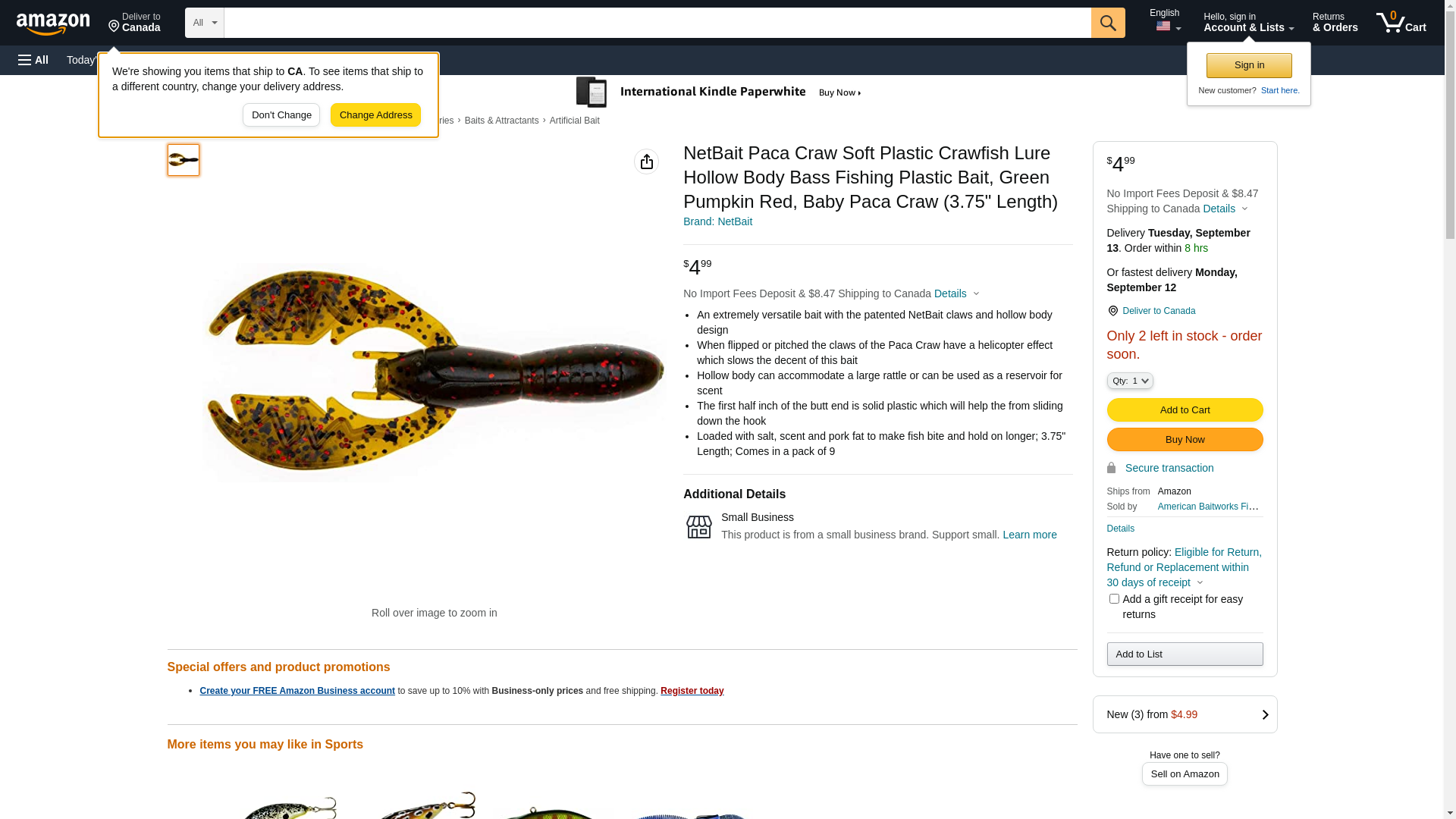Screen dimensions: 1456x819
Task: Open Account & Lists menu
Action: [x=1248, y=23]
